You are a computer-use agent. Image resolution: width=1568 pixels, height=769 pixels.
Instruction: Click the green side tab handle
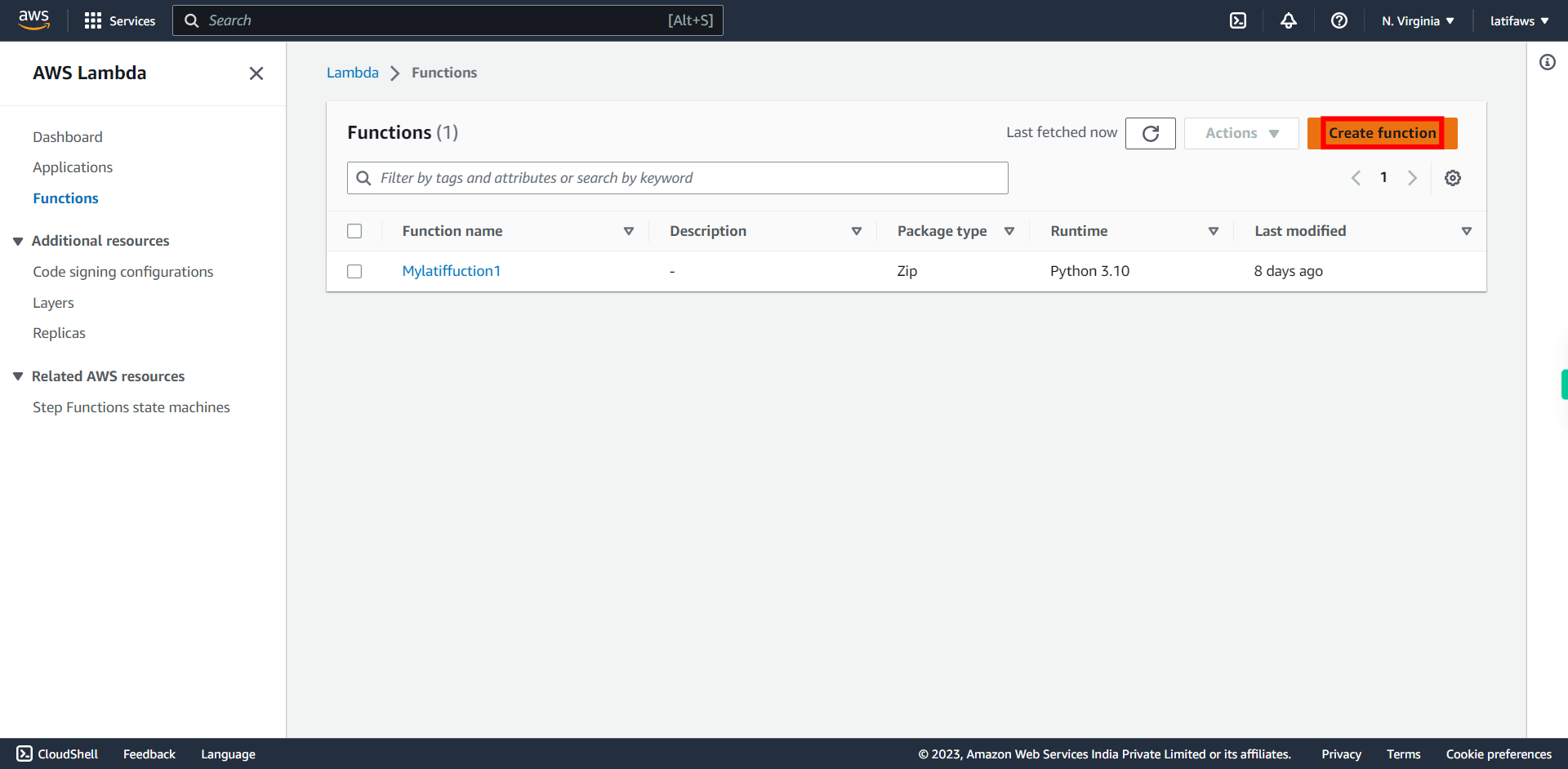(1564, 384)
